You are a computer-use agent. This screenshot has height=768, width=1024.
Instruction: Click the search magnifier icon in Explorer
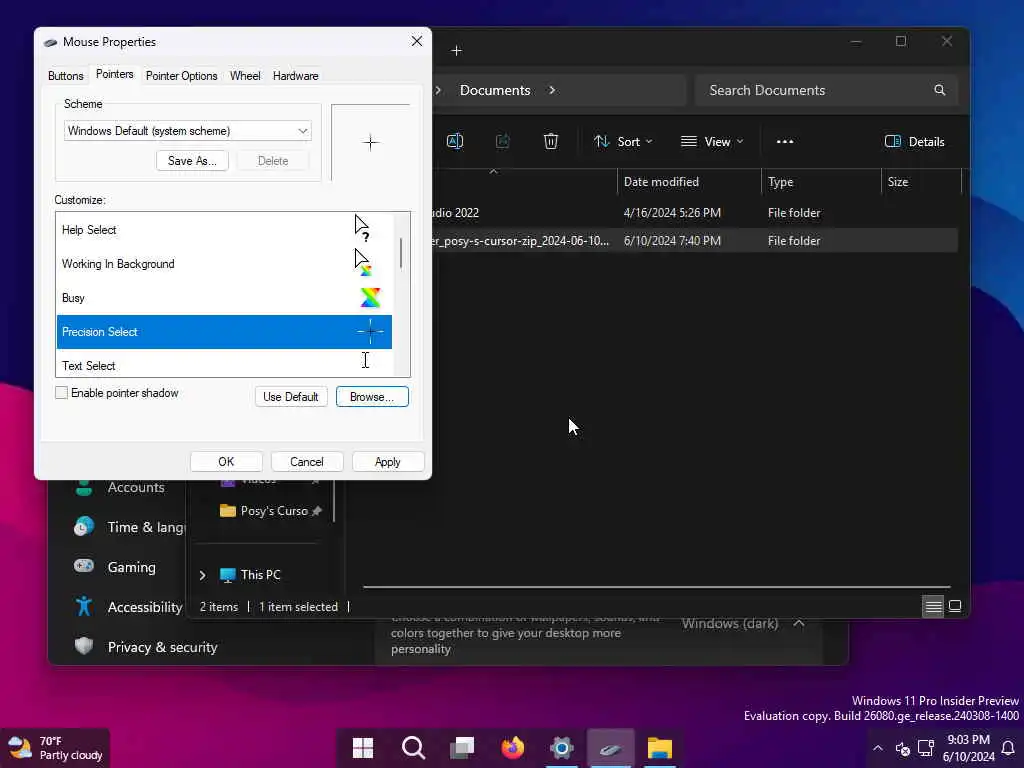[x=940, y=90]
